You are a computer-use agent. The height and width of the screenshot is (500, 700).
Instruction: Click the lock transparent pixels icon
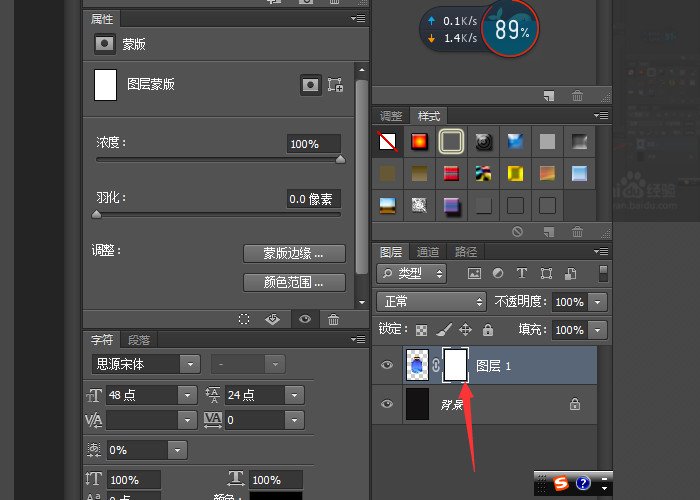(422, 329)
